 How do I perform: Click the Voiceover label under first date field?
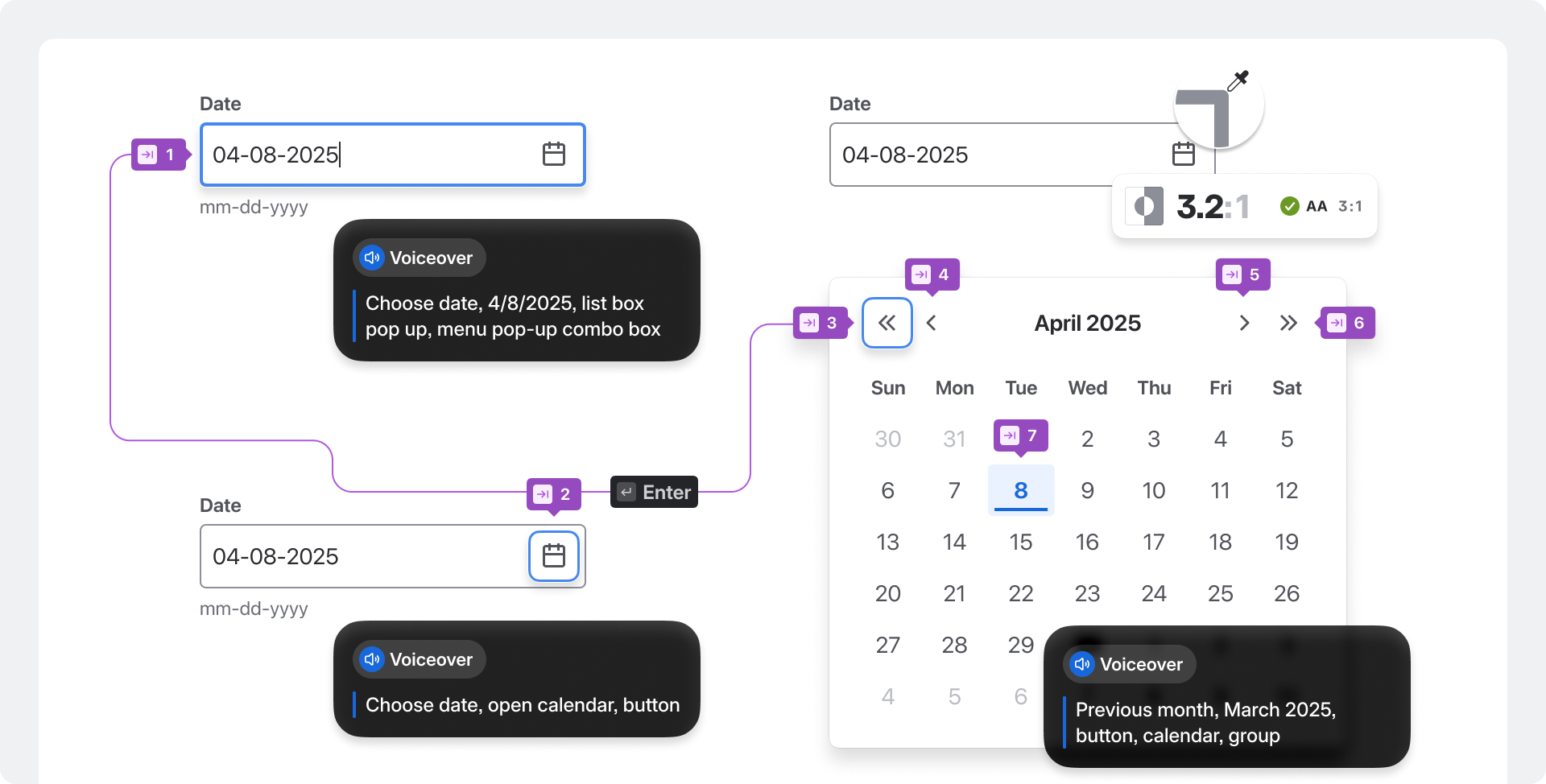tap(420, 258)
